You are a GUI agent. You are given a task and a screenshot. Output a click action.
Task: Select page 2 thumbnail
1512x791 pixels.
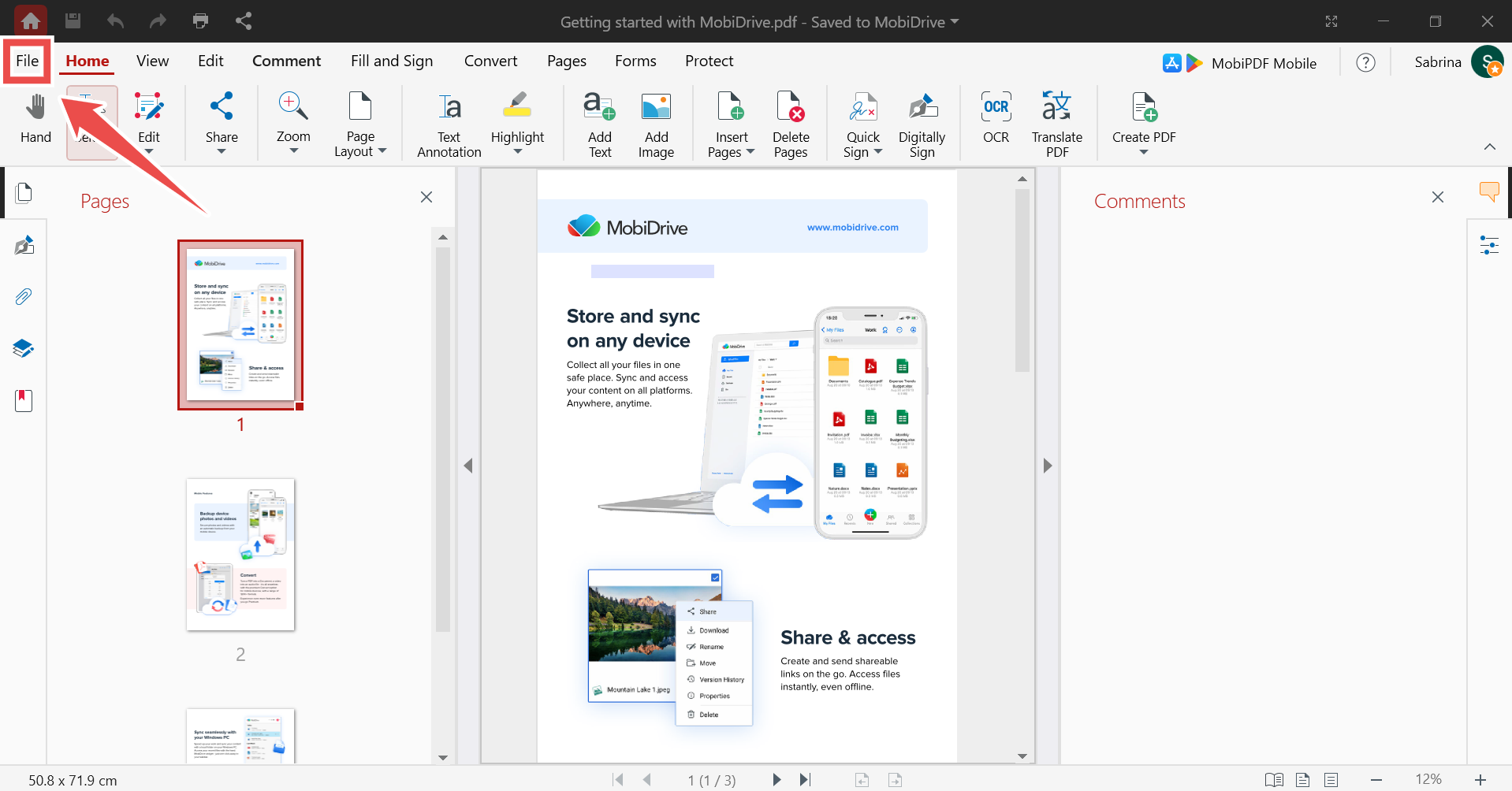240,555
